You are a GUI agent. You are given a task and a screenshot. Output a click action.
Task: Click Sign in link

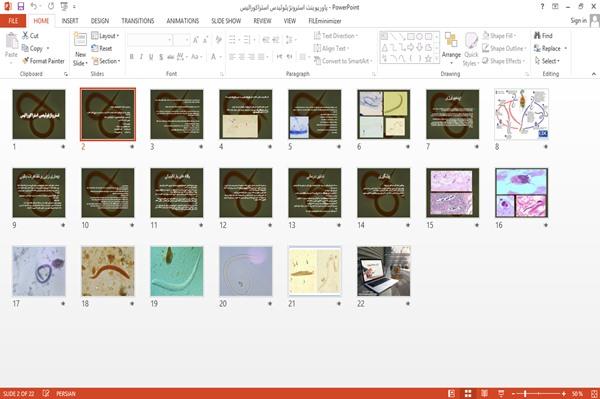click(578, 21)
